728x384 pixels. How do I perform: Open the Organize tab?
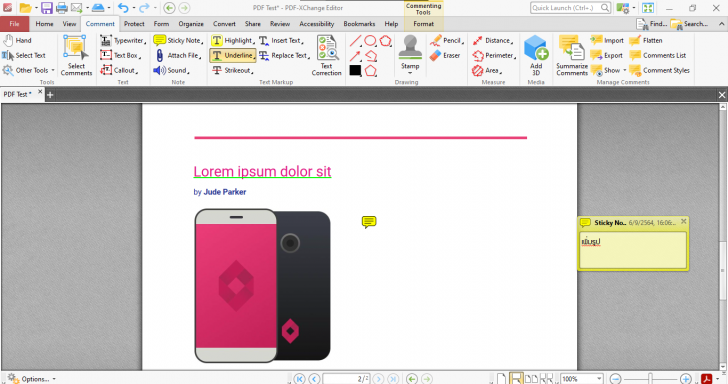191,24
